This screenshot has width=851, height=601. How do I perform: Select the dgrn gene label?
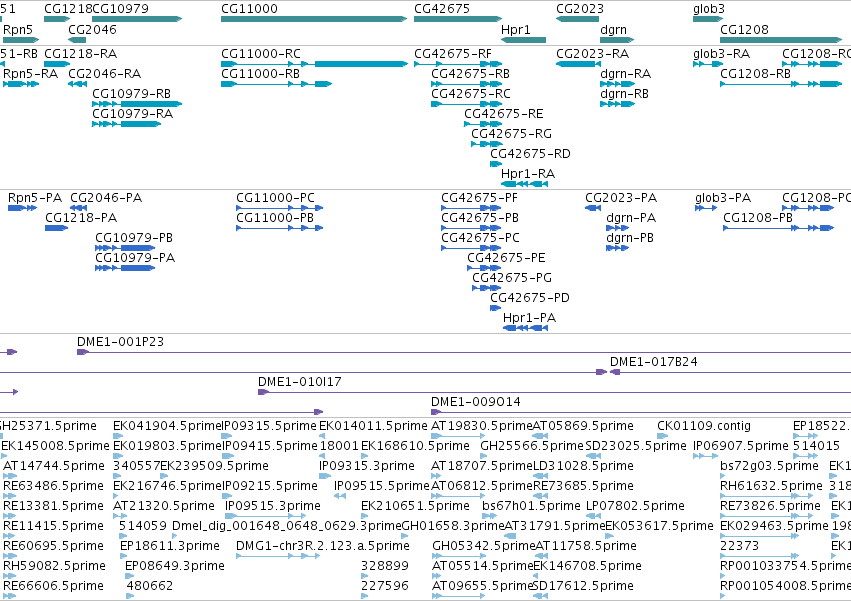[x=613, y=29]
